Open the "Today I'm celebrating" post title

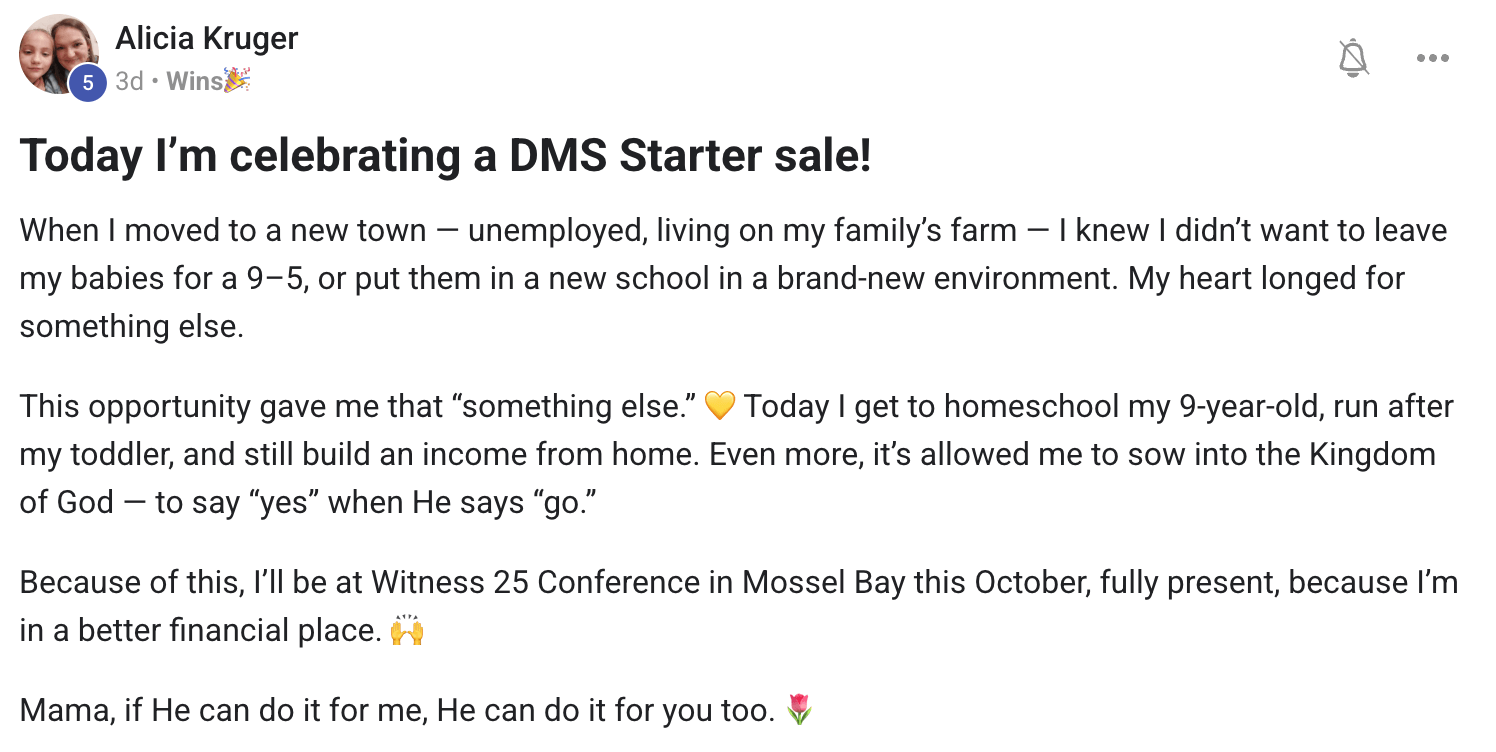tap(445, 155)
